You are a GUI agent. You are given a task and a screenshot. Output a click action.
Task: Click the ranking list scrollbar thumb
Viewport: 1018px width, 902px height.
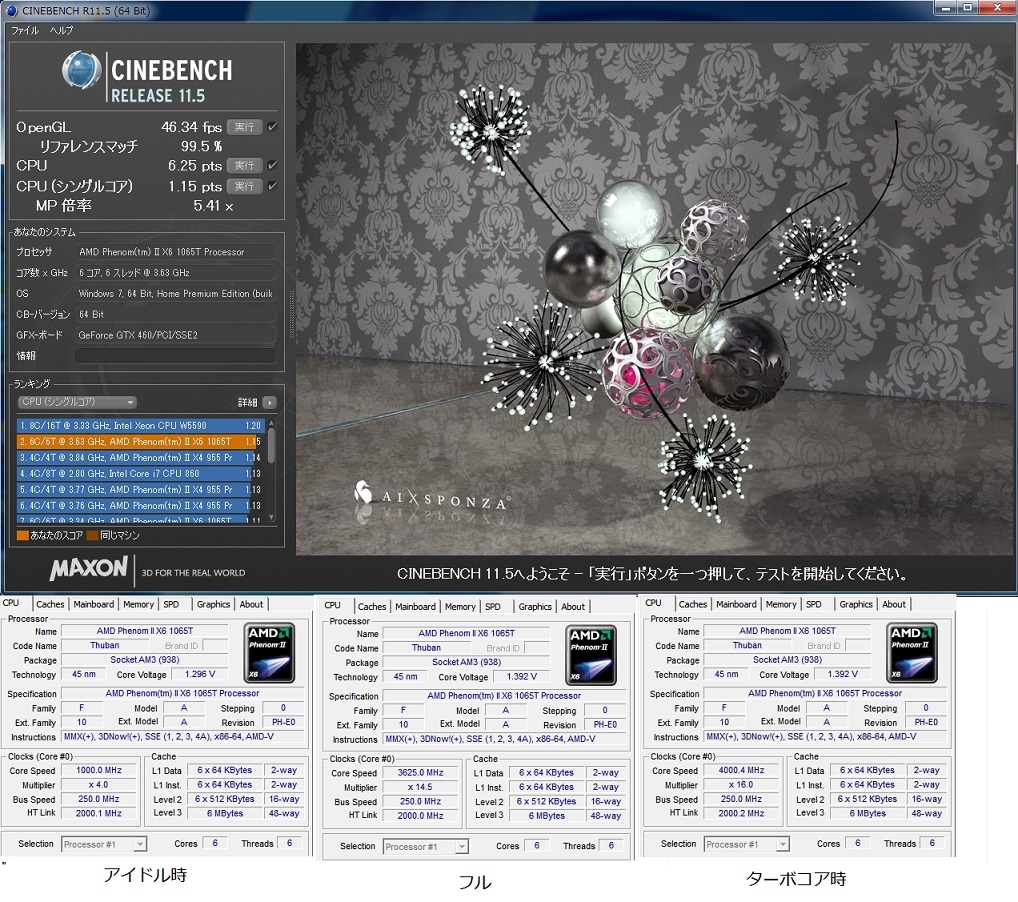click(x=271, y=445)
